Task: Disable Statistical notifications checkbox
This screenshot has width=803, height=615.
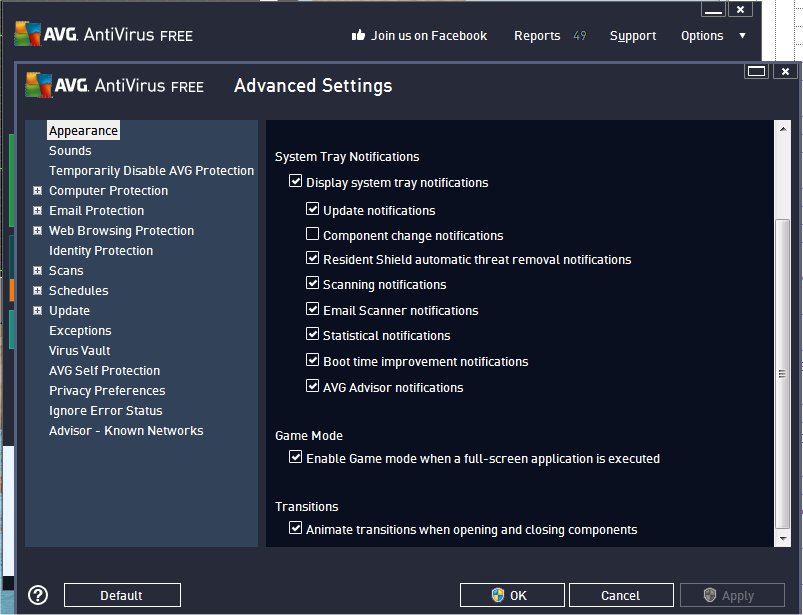Action: pyautogui.click(x=312, y=334)
